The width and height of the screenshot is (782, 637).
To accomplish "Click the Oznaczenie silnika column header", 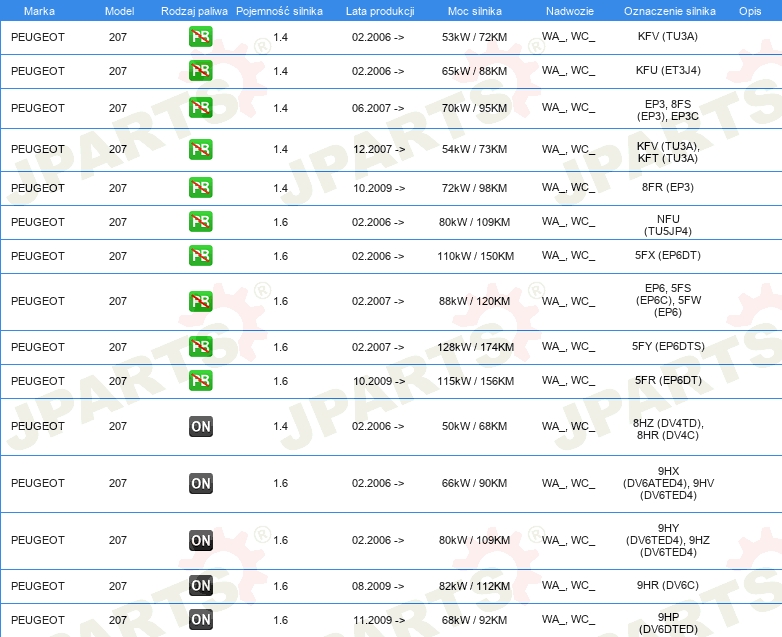I will (670, 11).
